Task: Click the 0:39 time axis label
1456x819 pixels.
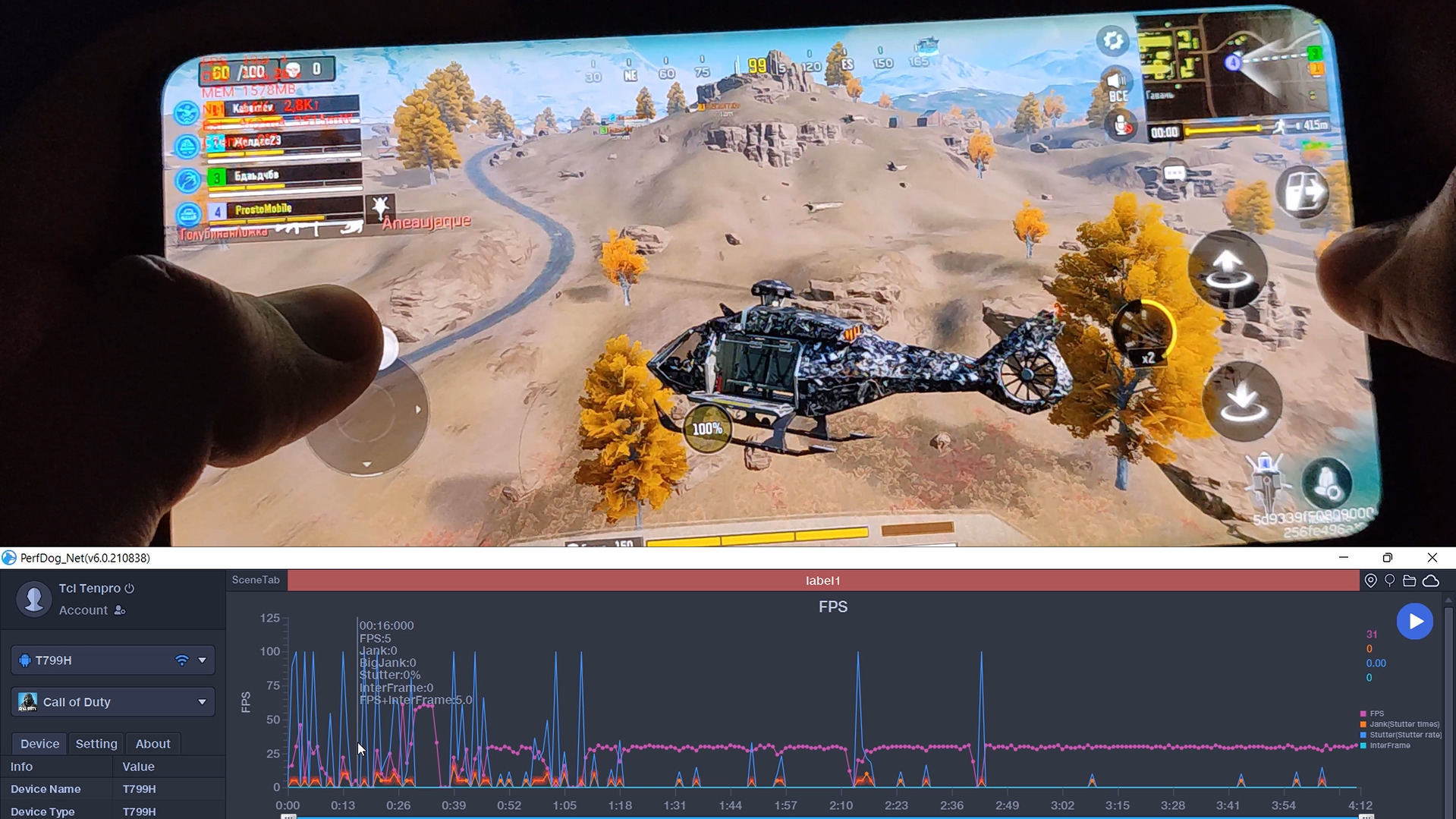Action: click(454, 805)
